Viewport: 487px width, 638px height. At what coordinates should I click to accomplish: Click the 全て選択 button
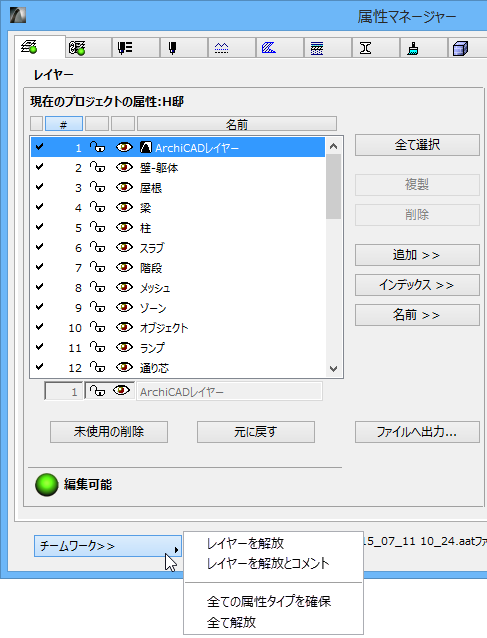click(x=417, y=145)
